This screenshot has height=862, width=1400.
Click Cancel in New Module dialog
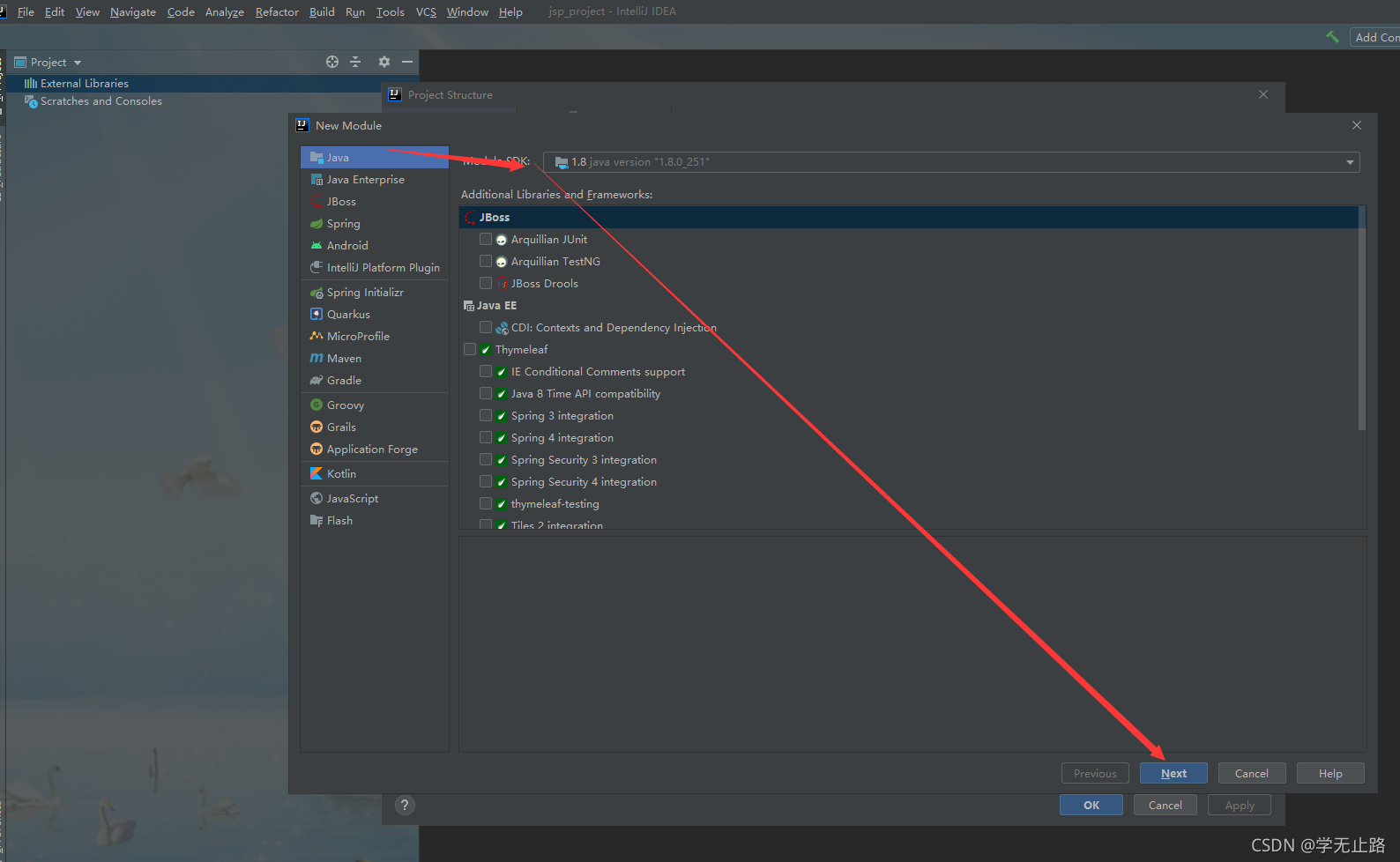click(1252, 773)
